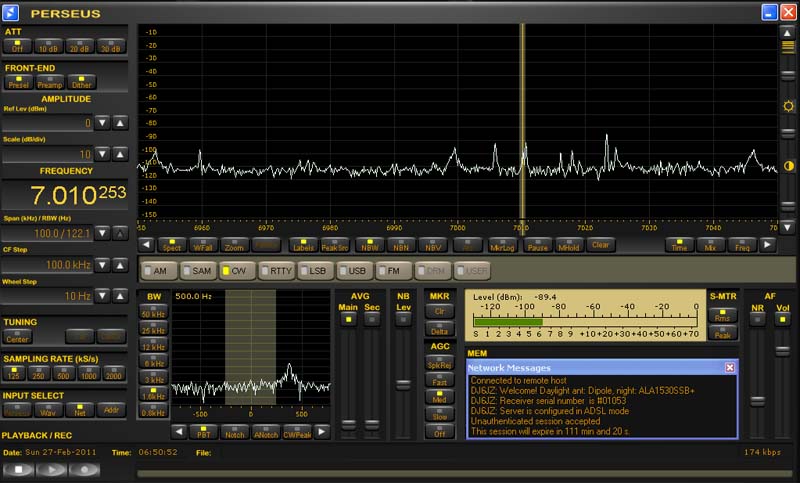Select CW demodulation mode
The height and width of the screenshot is (483, 800).
237,271
